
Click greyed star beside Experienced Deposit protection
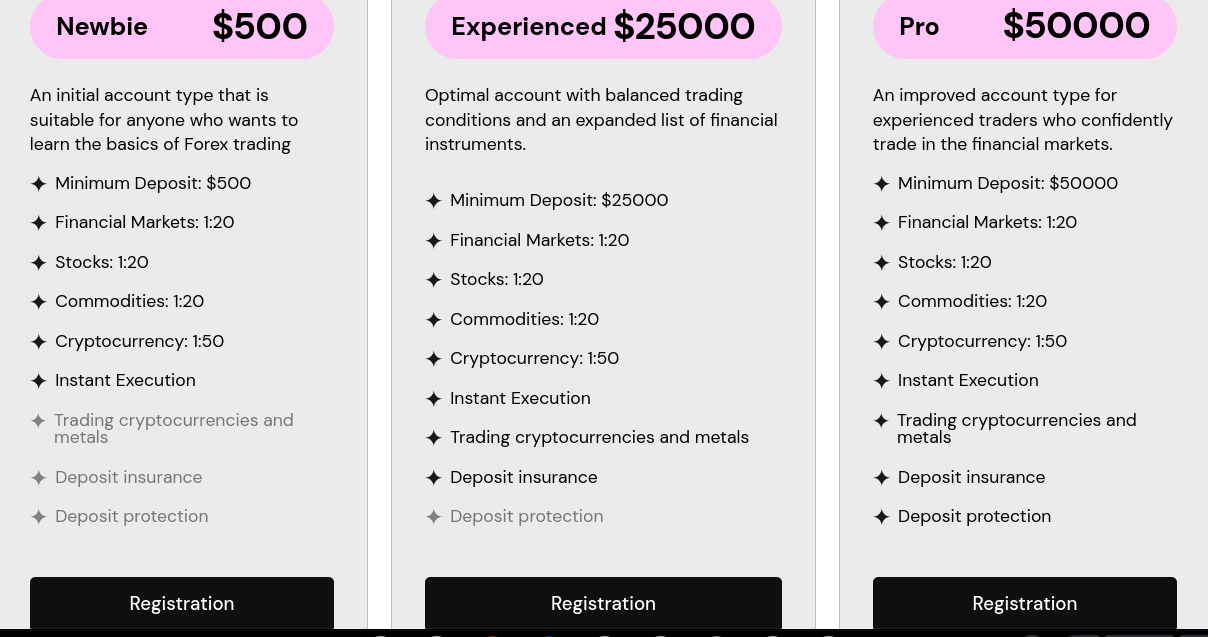pyautogui.click(x=434, y=517)
